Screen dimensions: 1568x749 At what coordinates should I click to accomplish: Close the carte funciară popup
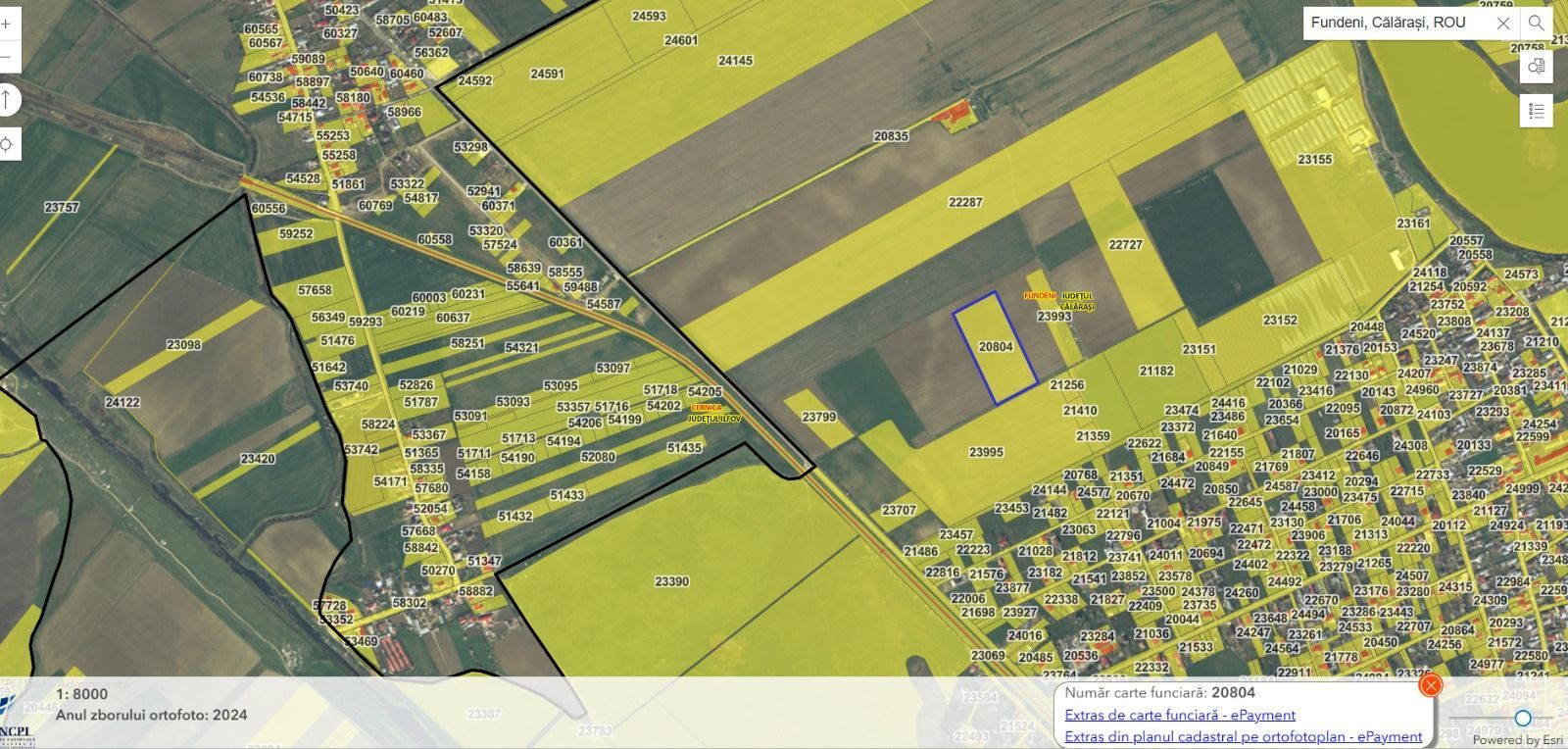(x=1431, y=685)
